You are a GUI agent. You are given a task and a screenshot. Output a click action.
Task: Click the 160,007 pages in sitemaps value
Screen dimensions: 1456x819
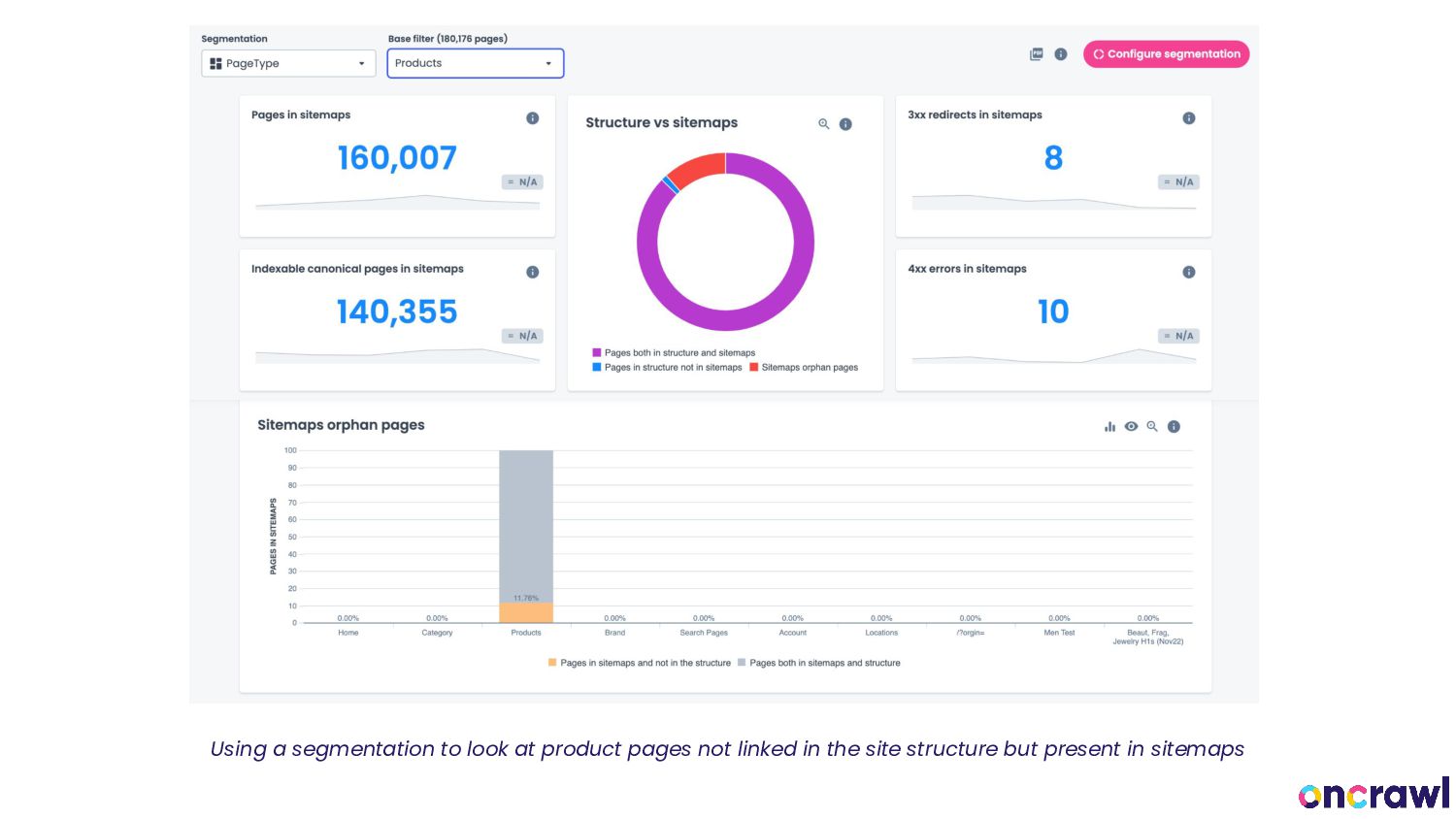point(397,158)
